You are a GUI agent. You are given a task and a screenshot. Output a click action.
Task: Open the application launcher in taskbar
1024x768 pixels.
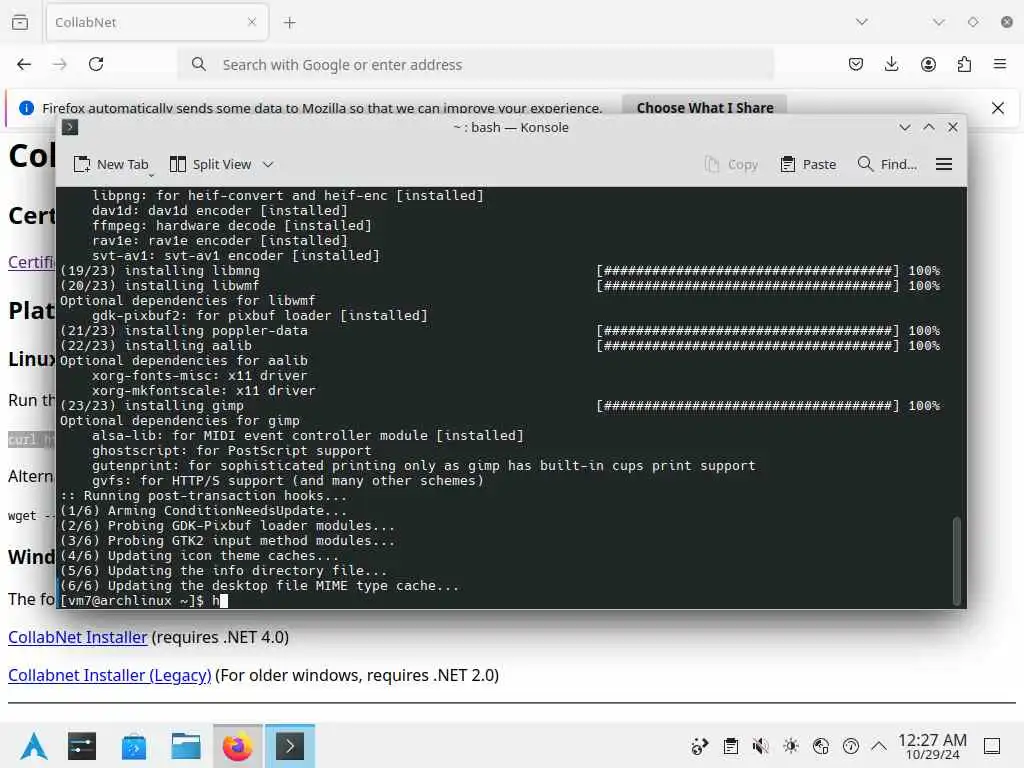click(x=34, y=746)
